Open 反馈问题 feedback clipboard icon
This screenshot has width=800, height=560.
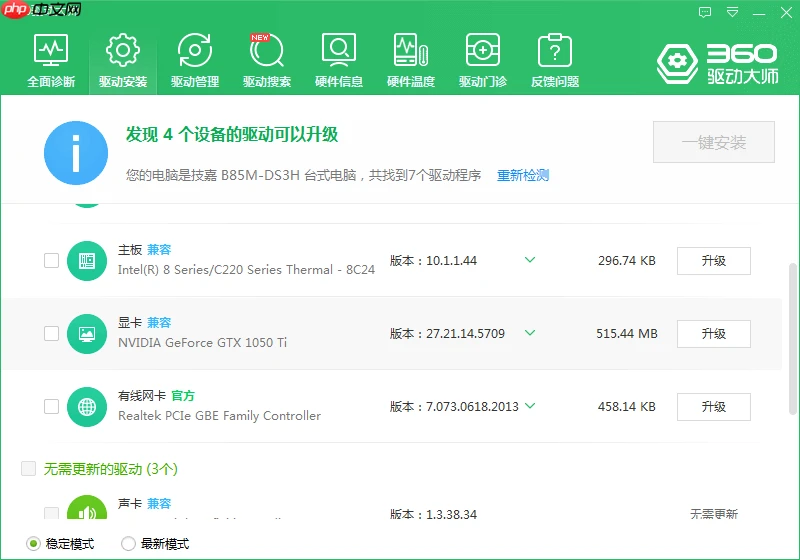tap(555, 50)
